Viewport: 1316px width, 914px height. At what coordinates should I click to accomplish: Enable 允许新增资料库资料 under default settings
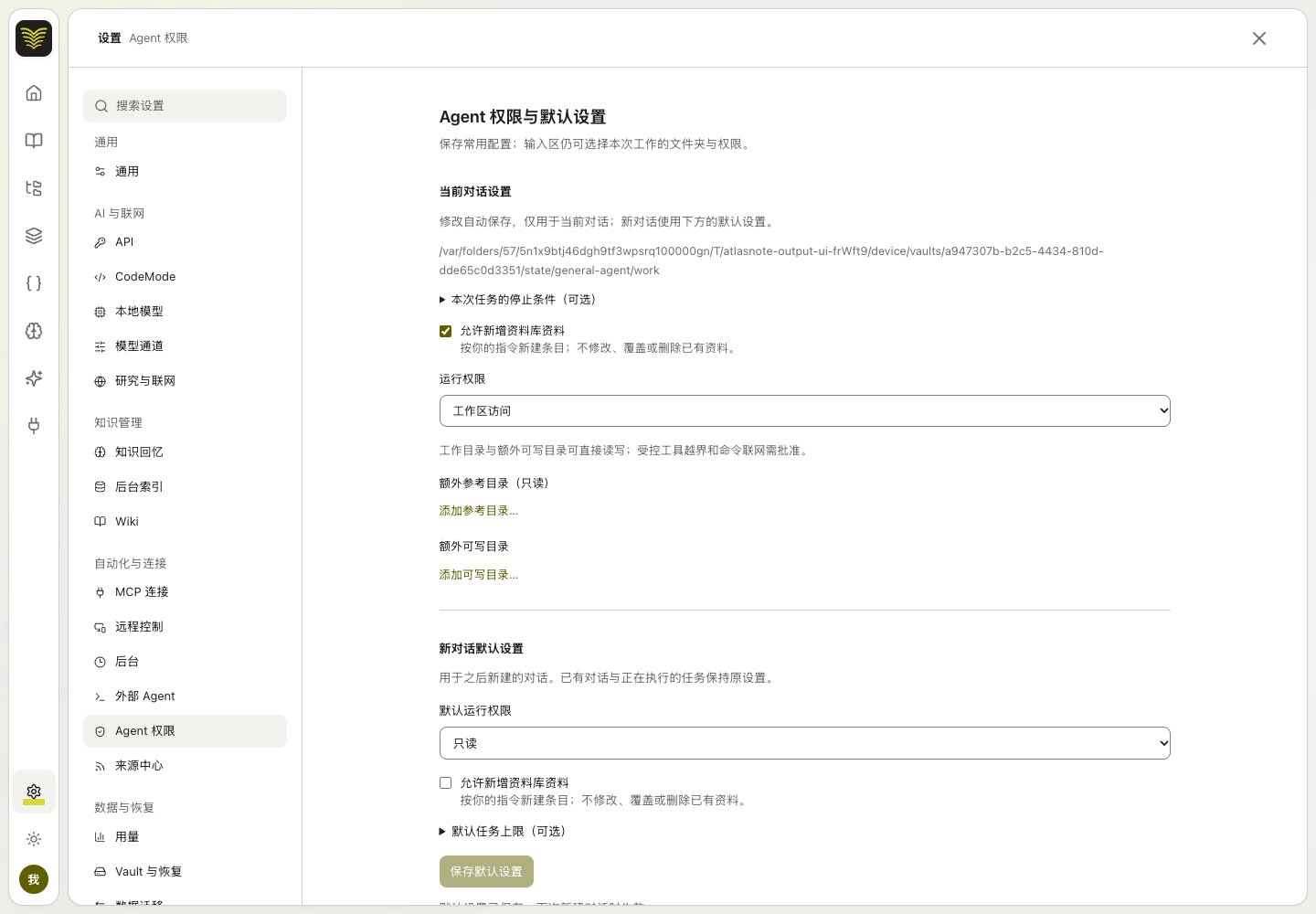446,783
